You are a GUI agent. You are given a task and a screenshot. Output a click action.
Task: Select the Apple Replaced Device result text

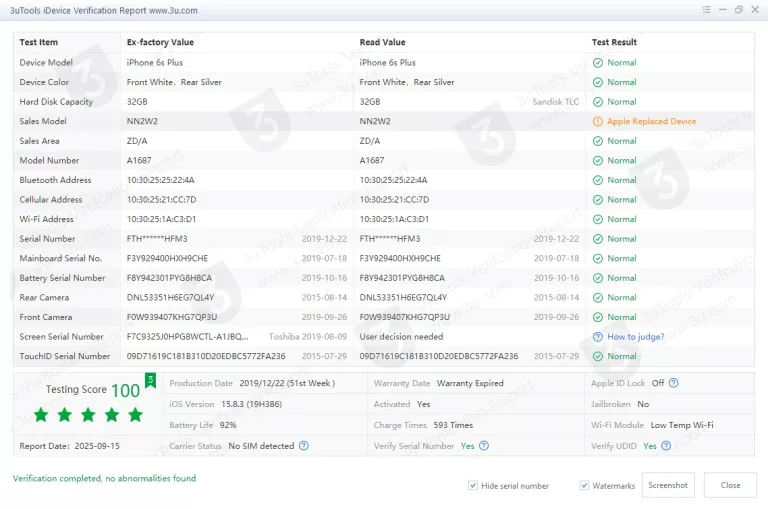(x=651, y=121)
